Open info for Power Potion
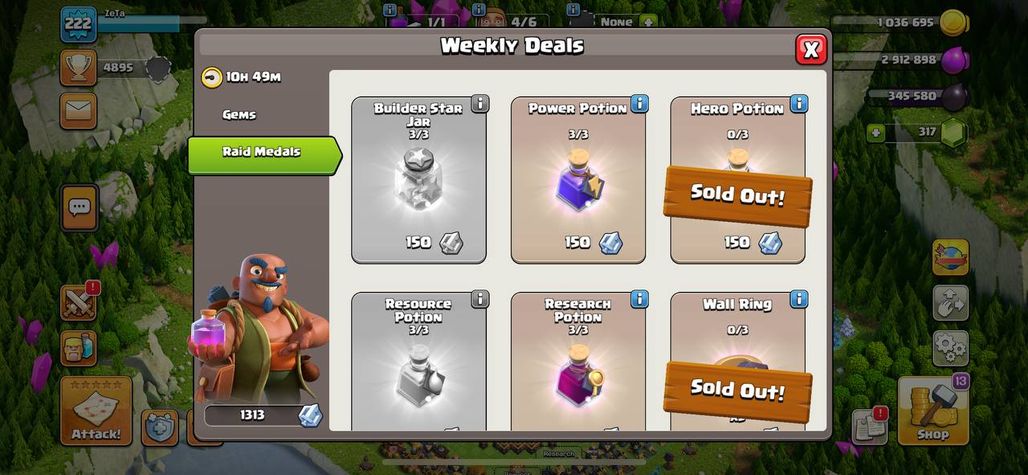This screenshot has height=475, width=1028. coord(639,104)
